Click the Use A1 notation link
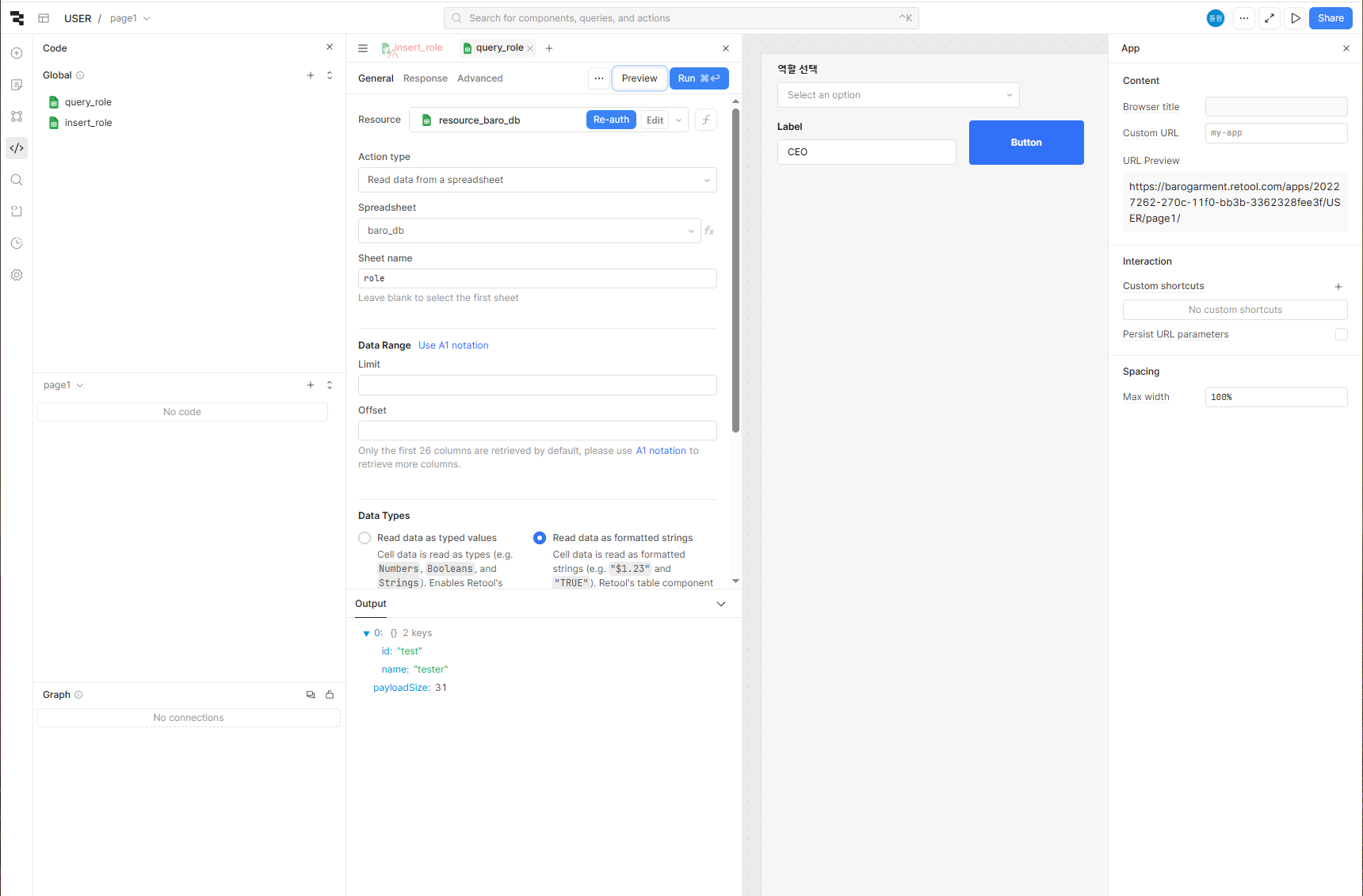This screenshot has height=896, width=1363. pyautogui.click(x=453, y=345)
